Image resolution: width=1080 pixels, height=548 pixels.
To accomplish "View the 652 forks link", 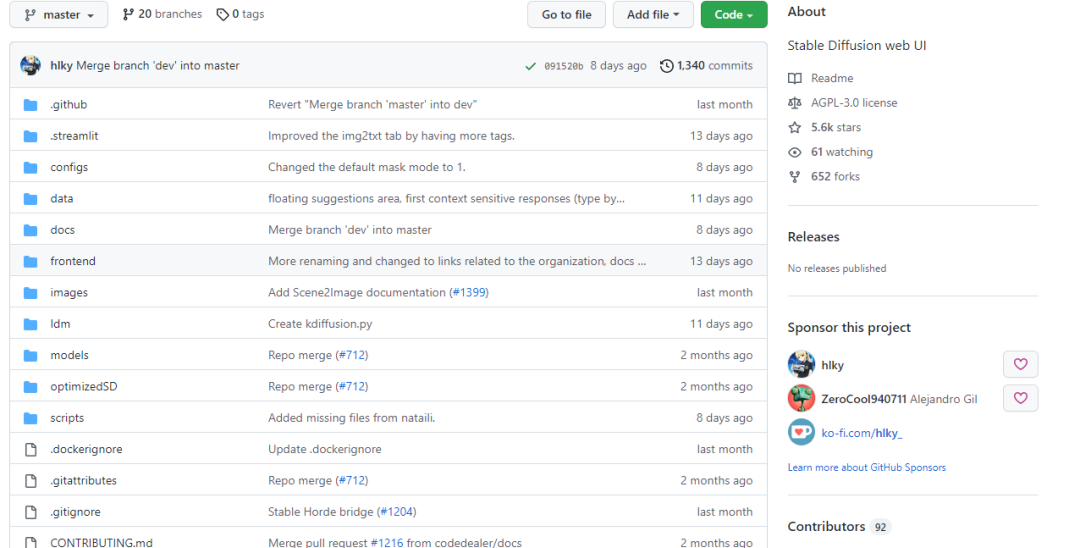I will click(835, 176).
